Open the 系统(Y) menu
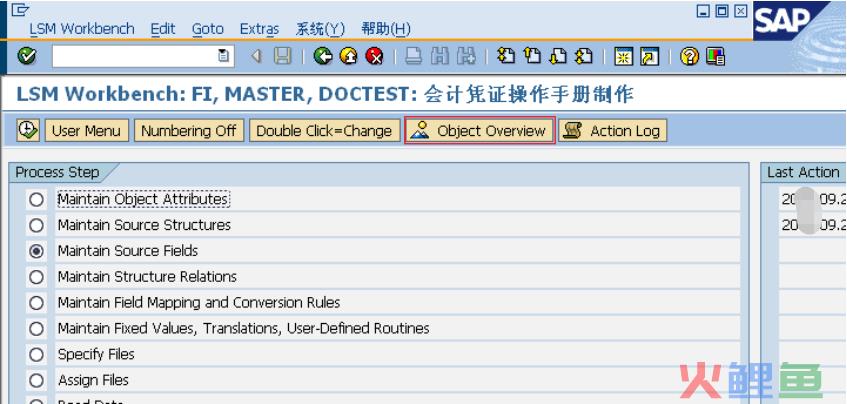 [x=320, y=29]
